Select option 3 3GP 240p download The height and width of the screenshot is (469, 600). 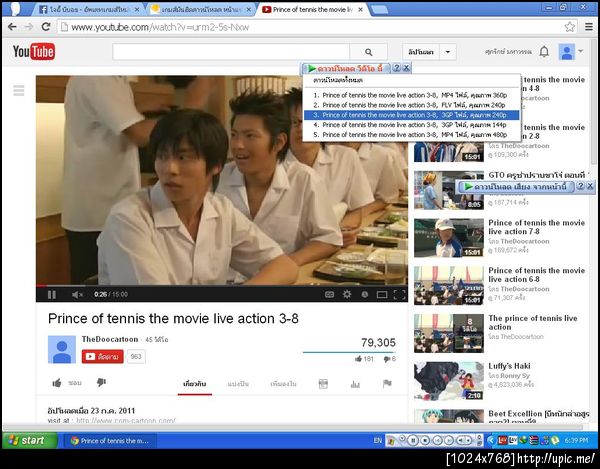(411, 115)
